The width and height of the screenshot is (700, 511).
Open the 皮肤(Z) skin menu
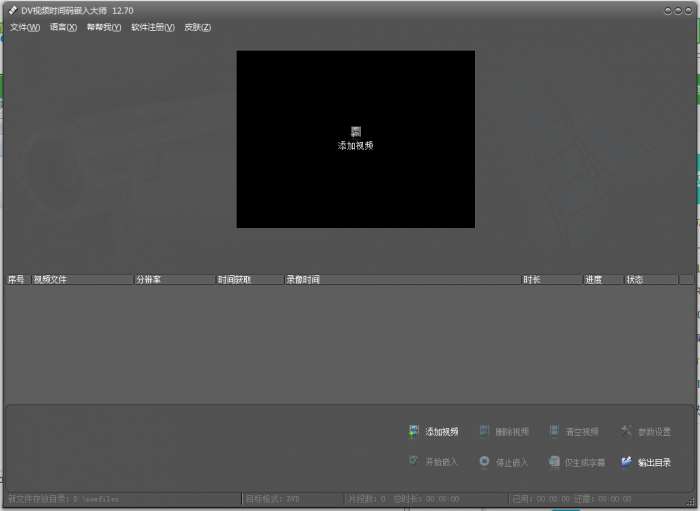coord(197,27)
